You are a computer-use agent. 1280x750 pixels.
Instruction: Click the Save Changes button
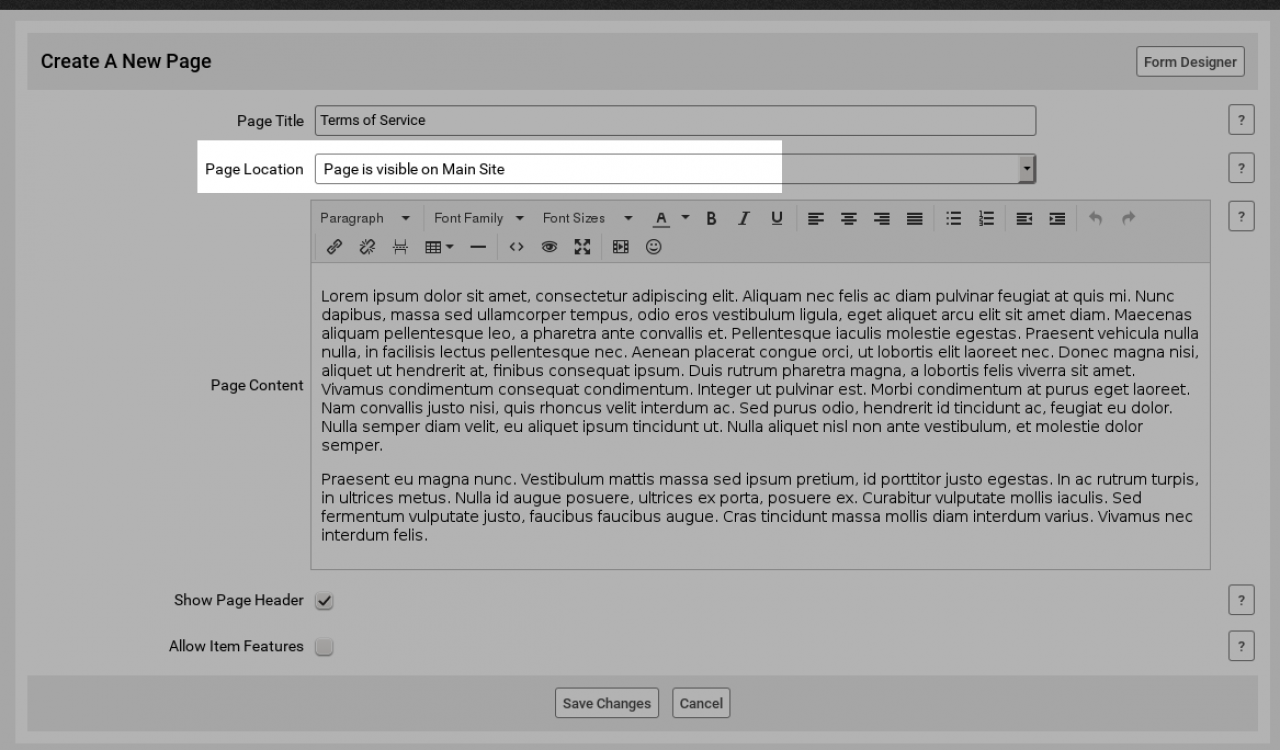pos(607,703)
